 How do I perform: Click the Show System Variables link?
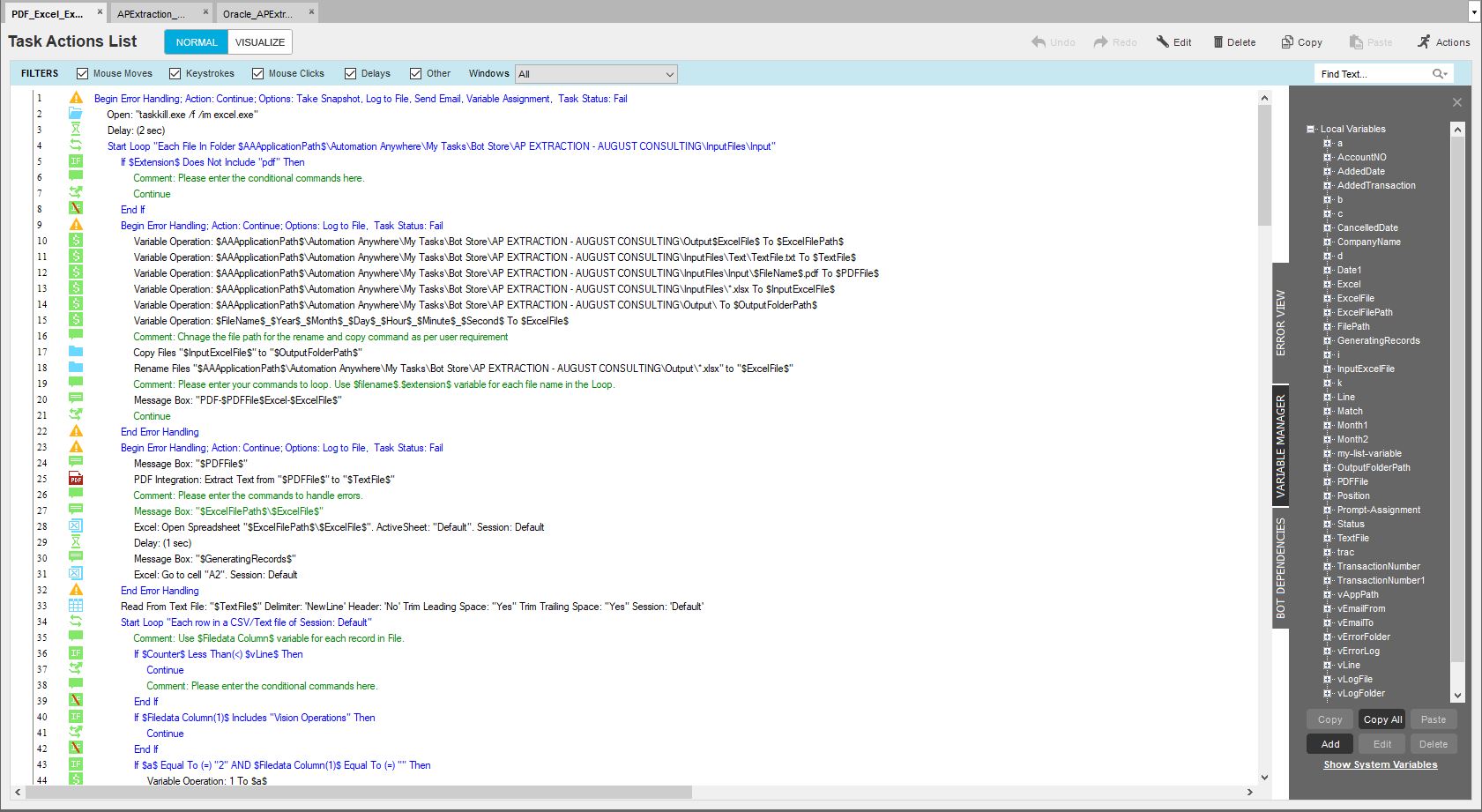pos(1380,765)
